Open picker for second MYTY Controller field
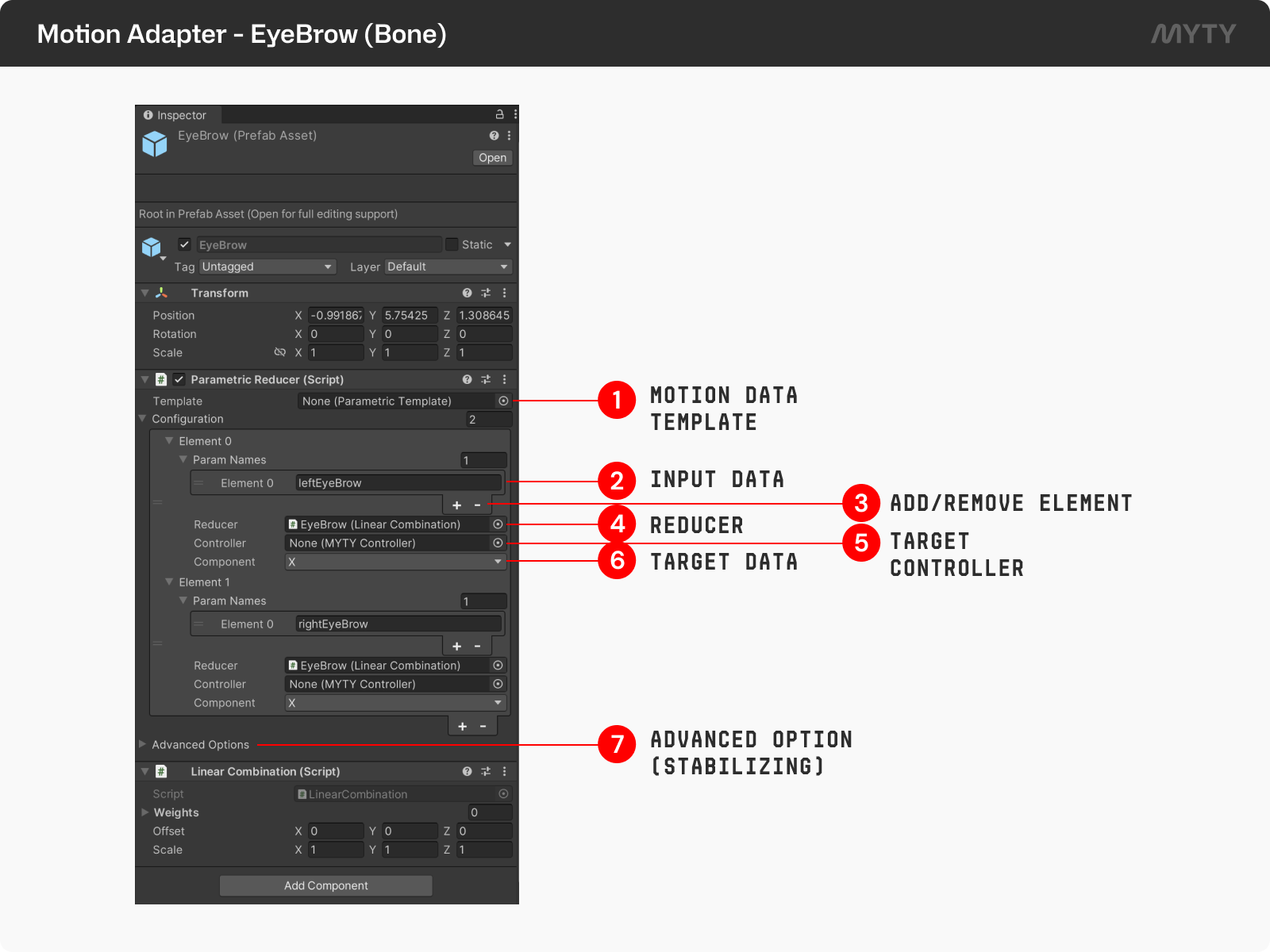Viewport: 1270px width, 952px height. pos(498,684)
